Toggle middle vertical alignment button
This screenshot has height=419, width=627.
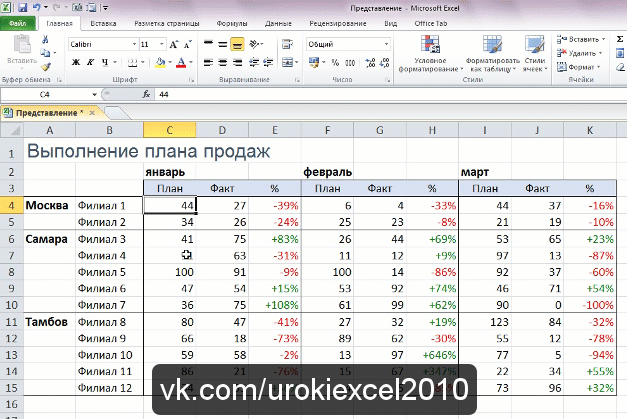(223, 44)
